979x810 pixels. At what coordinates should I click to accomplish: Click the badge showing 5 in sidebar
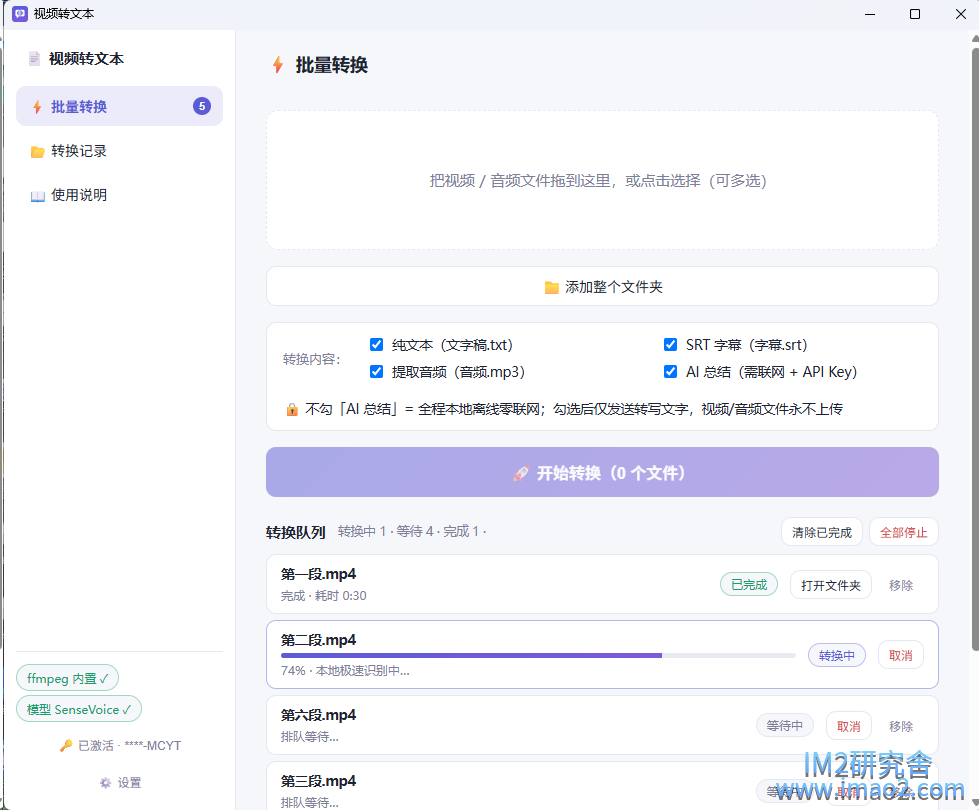pos(202,106)
